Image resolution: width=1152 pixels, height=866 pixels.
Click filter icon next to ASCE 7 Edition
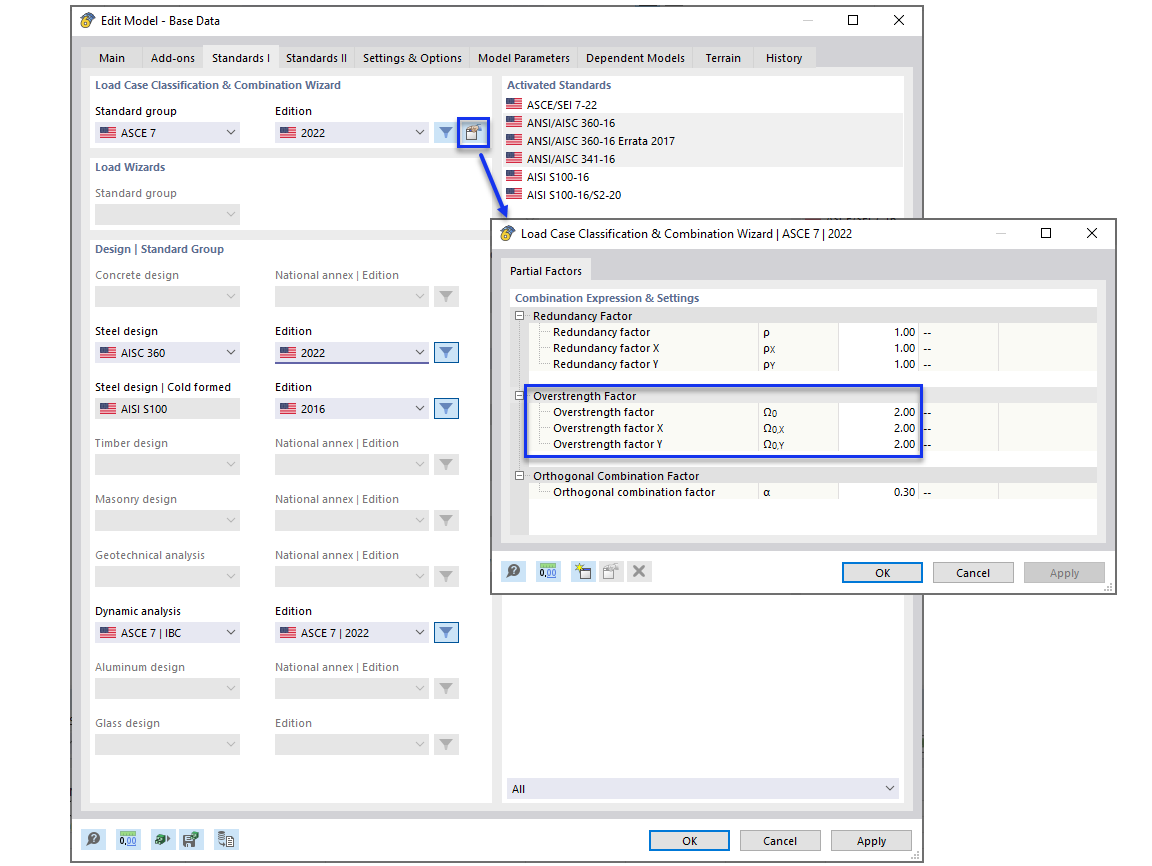pos(446,133)
